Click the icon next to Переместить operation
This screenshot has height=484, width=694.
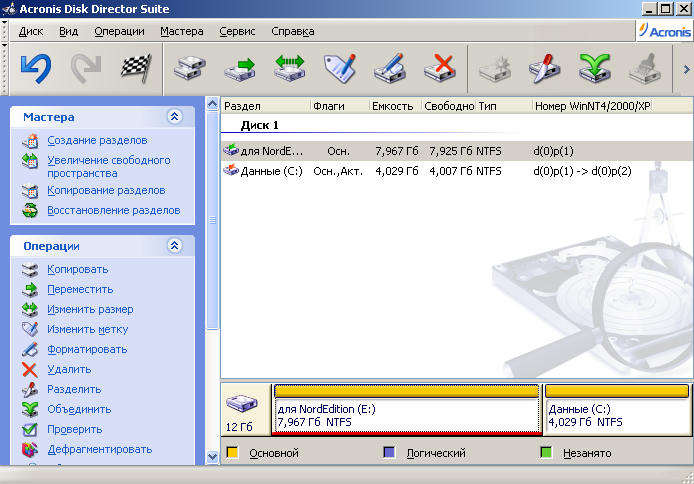pos(30,289)
